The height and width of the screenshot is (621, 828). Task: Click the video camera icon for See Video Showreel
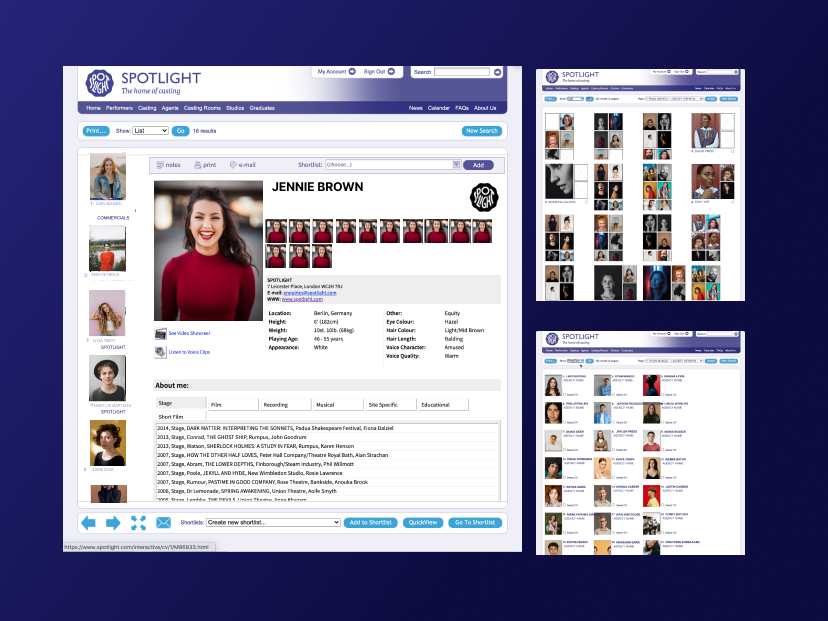(x=160, y=333)
